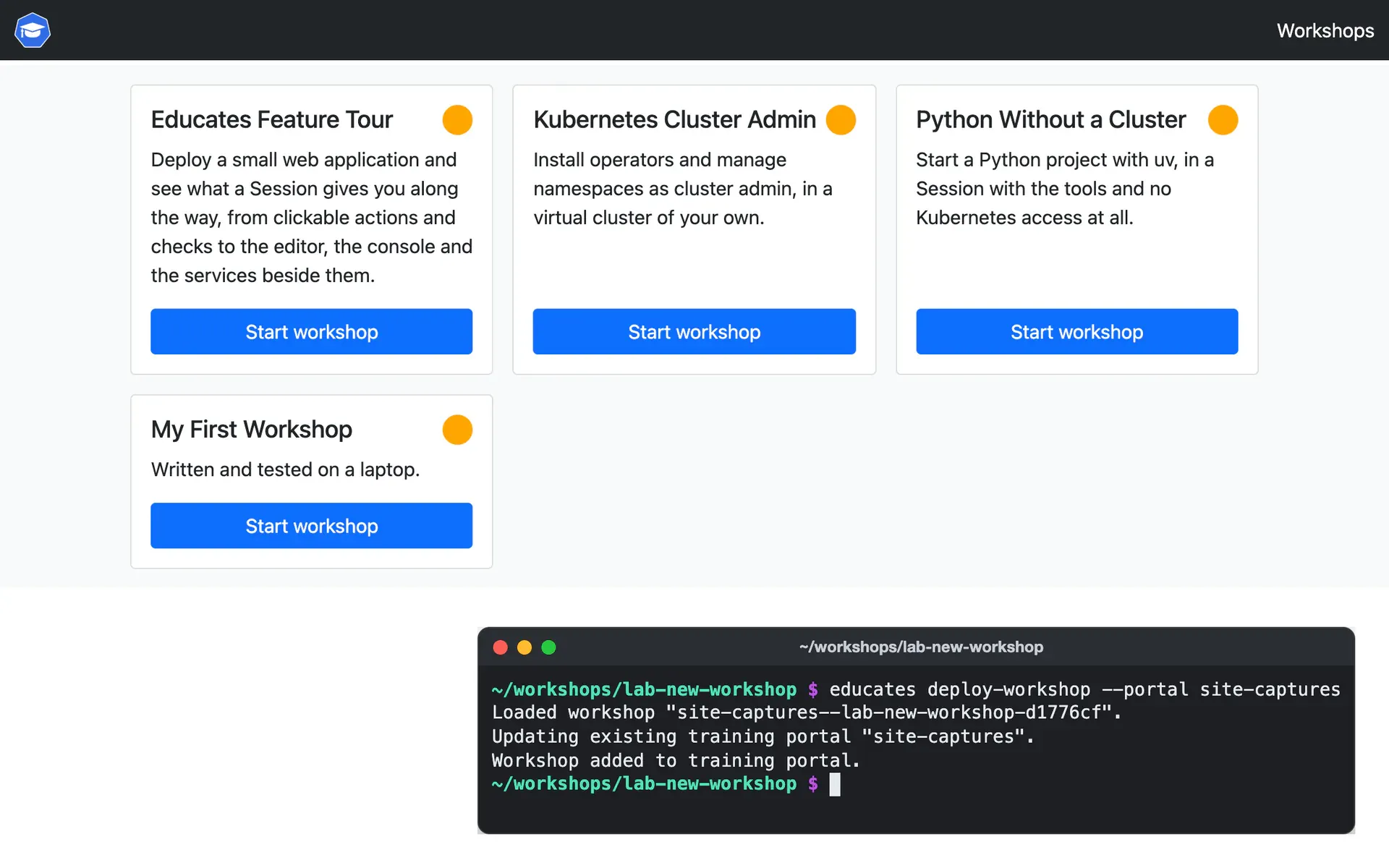1389x868 pixels.
Task: Click "Updating existing training portal" terminal line
Action: point(763,736)
